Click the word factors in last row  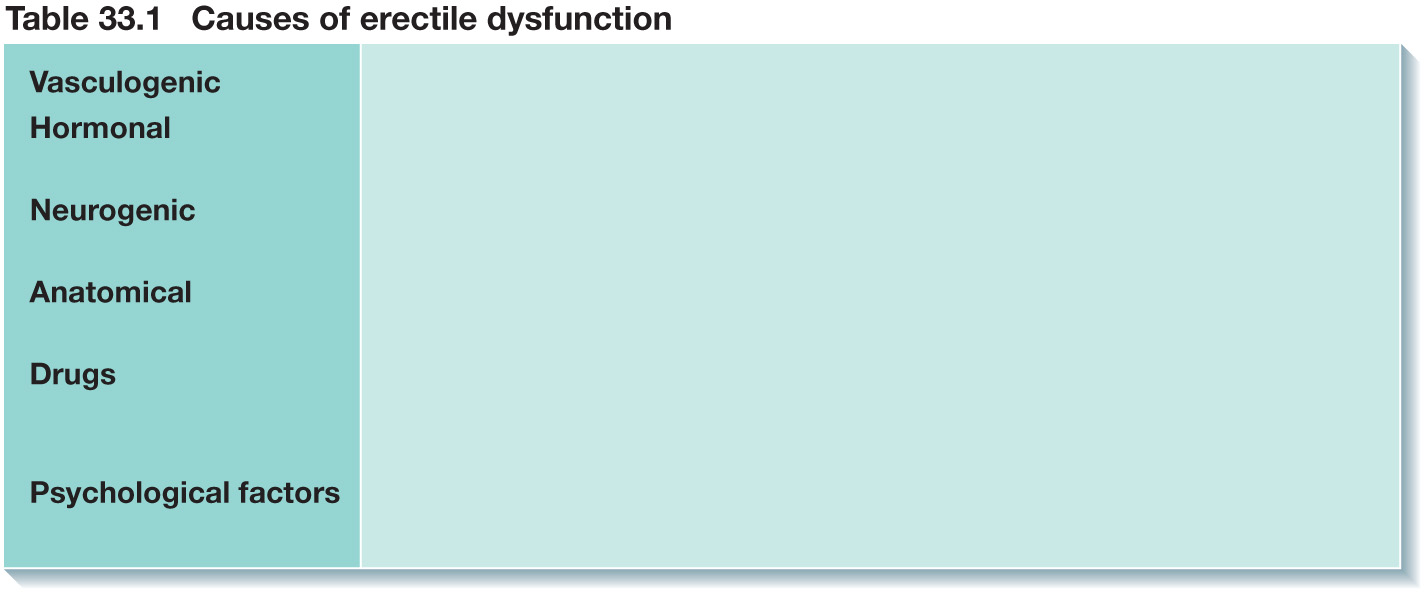tap(290, 493)
